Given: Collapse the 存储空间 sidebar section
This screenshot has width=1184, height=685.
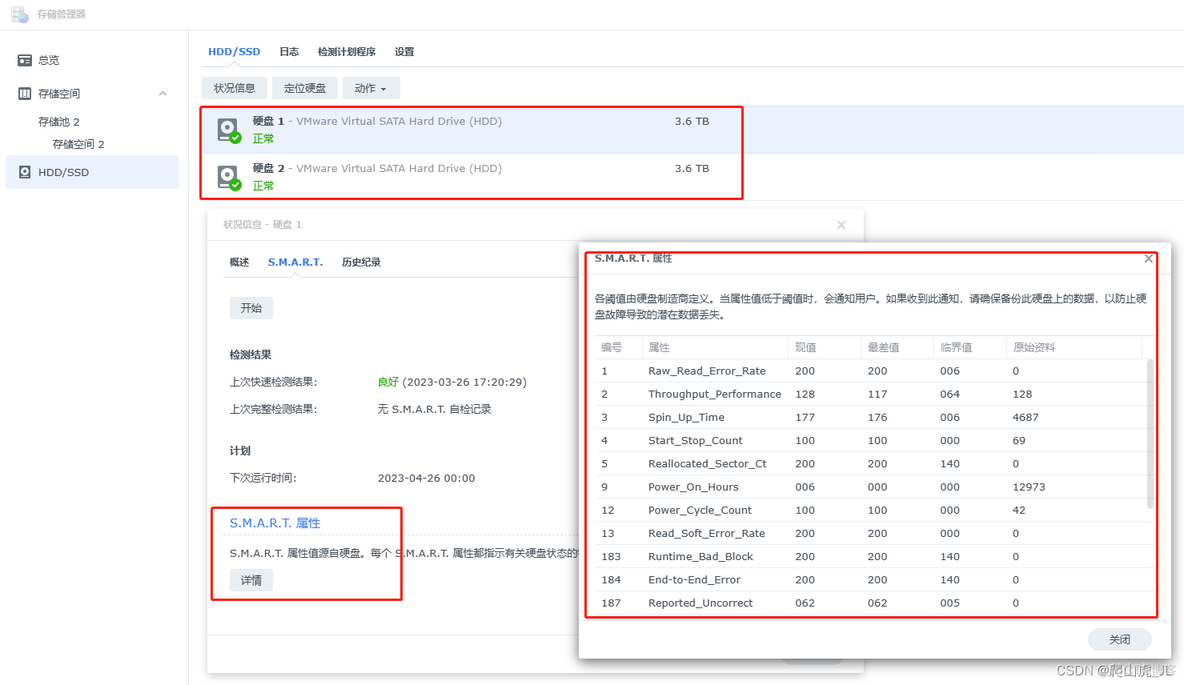Looking at the screenshot, I should (x=163, y=93).
